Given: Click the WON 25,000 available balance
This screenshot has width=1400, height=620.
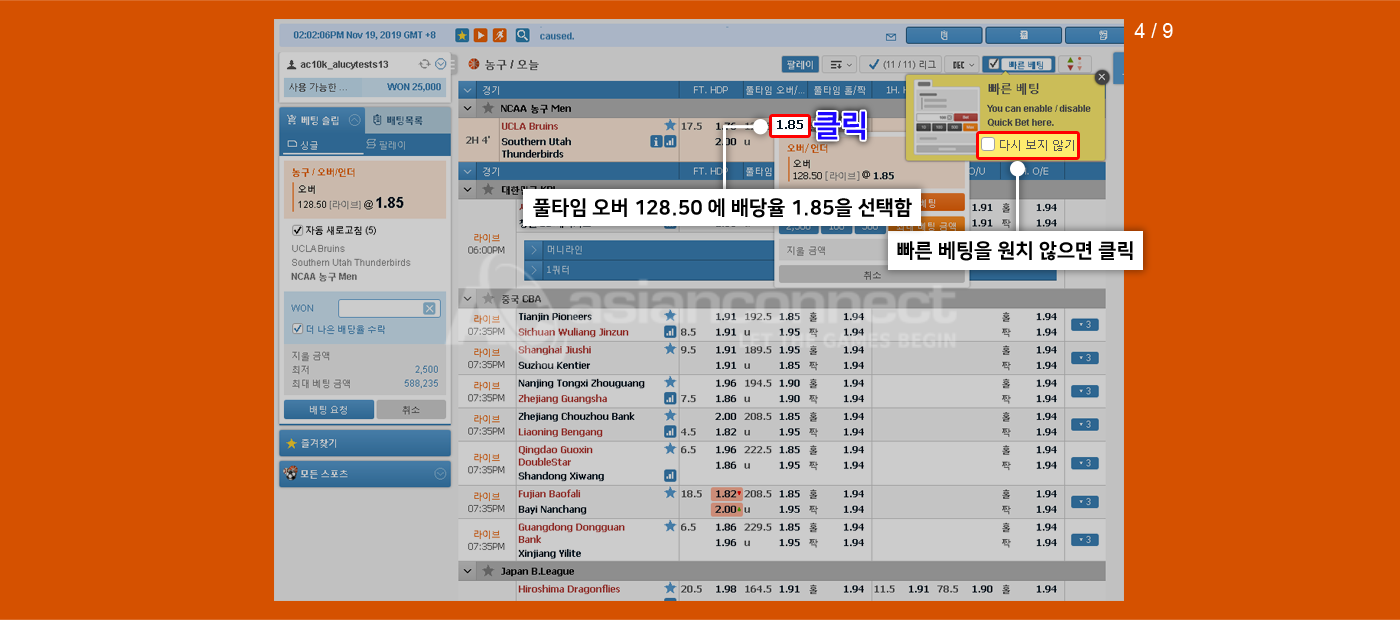Looking at the screenshot, I should pyautogui.click(x=413, y=87).
